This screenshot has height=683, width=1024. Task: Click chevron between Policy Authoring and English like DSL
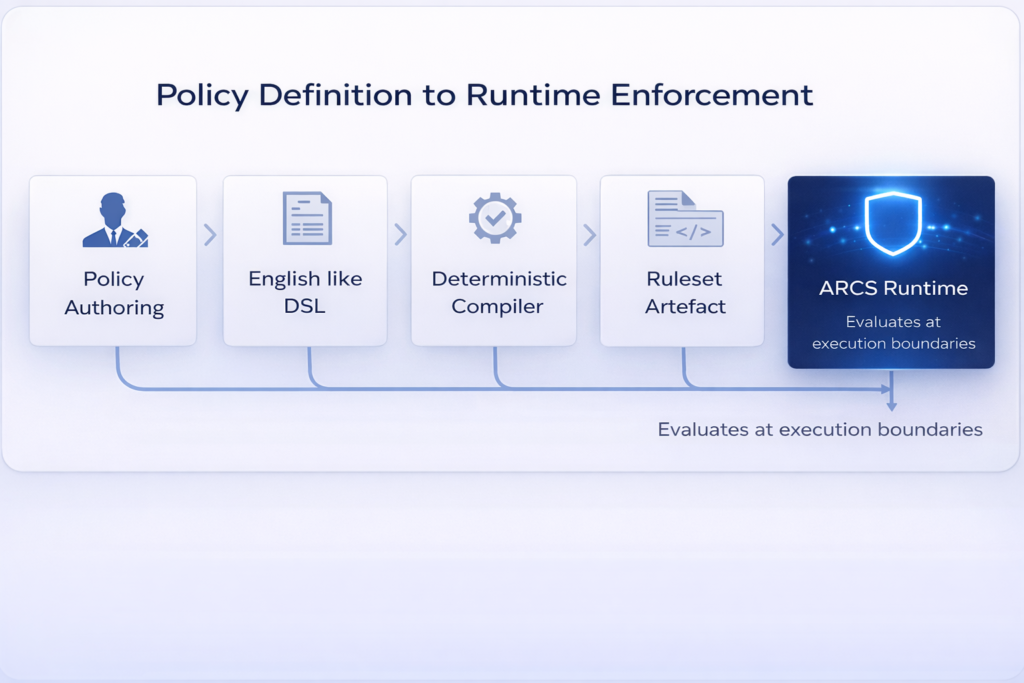click(210, 235)
